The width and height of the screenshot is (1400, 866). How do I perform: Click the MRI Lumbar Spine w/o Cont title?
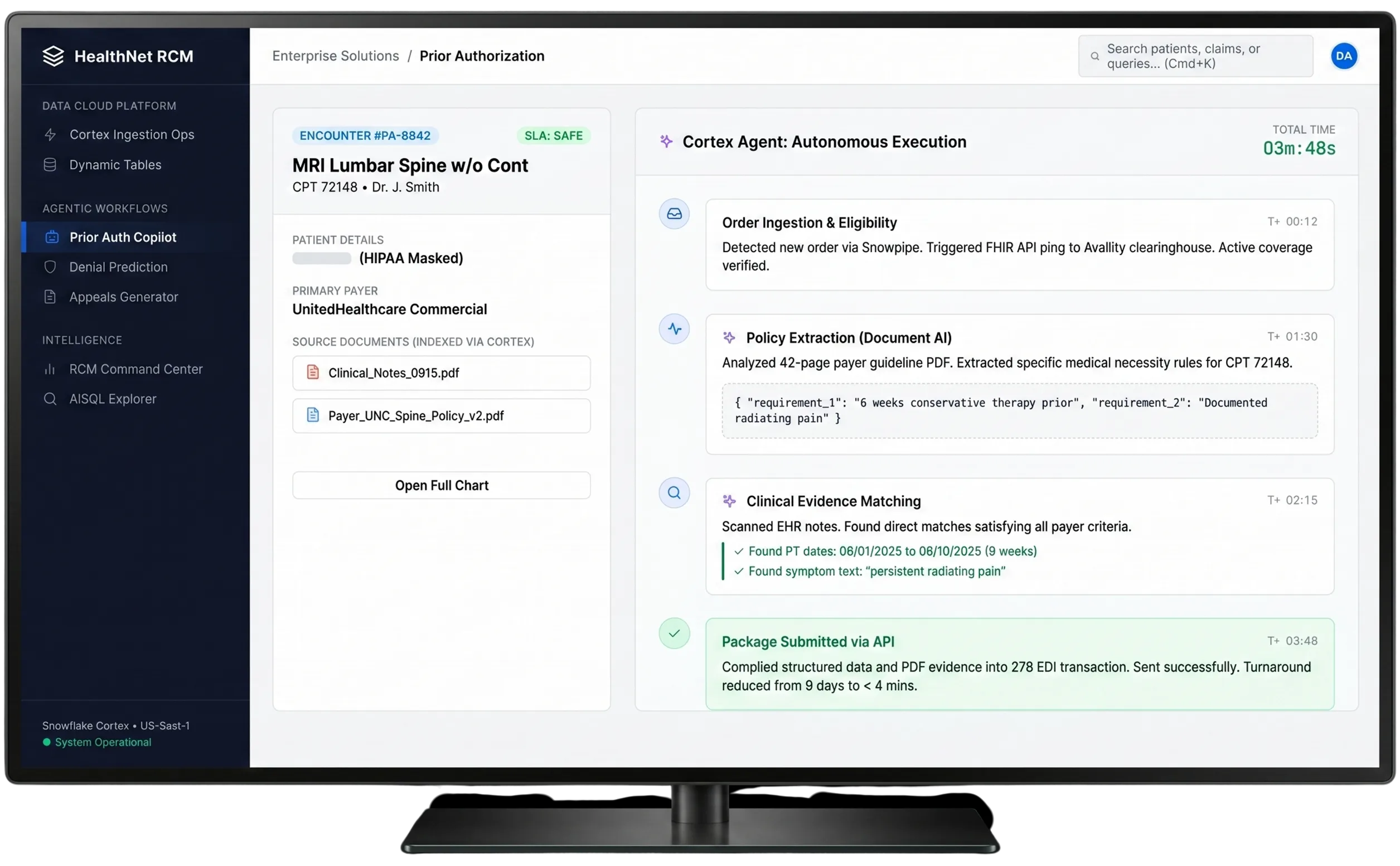point(410,166)
